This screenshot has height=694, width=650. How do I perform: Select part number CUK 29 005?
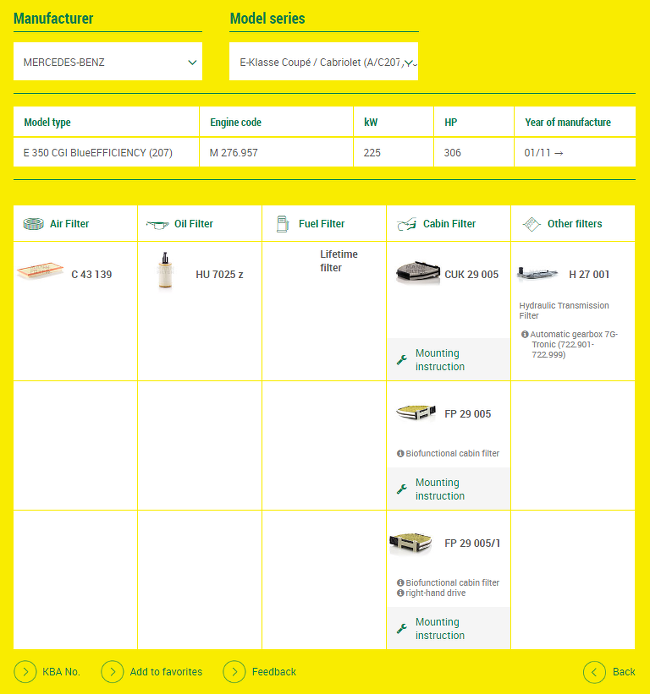coord(471,274)
